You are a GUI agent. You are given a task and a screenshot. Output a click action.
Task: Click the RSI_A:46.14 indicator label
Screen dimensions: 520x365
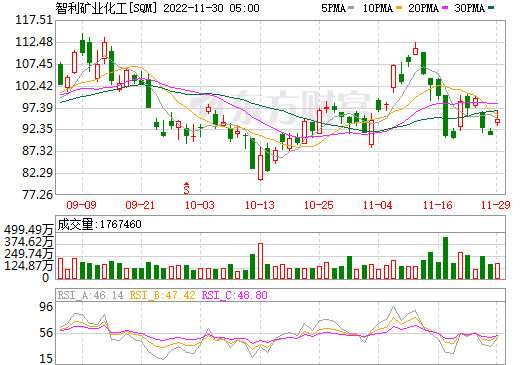[x=90, y=295]
